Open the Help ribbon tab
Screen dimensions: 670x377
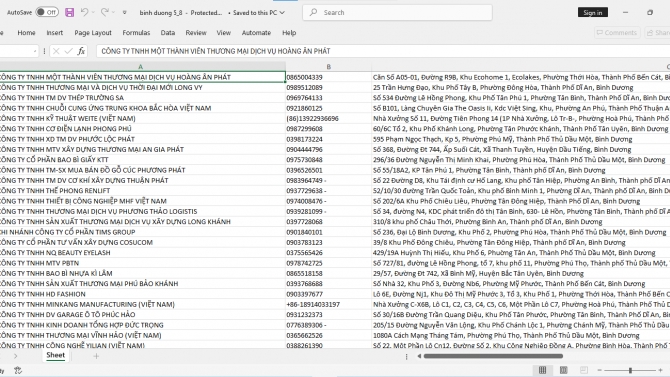tap(289, 32)
